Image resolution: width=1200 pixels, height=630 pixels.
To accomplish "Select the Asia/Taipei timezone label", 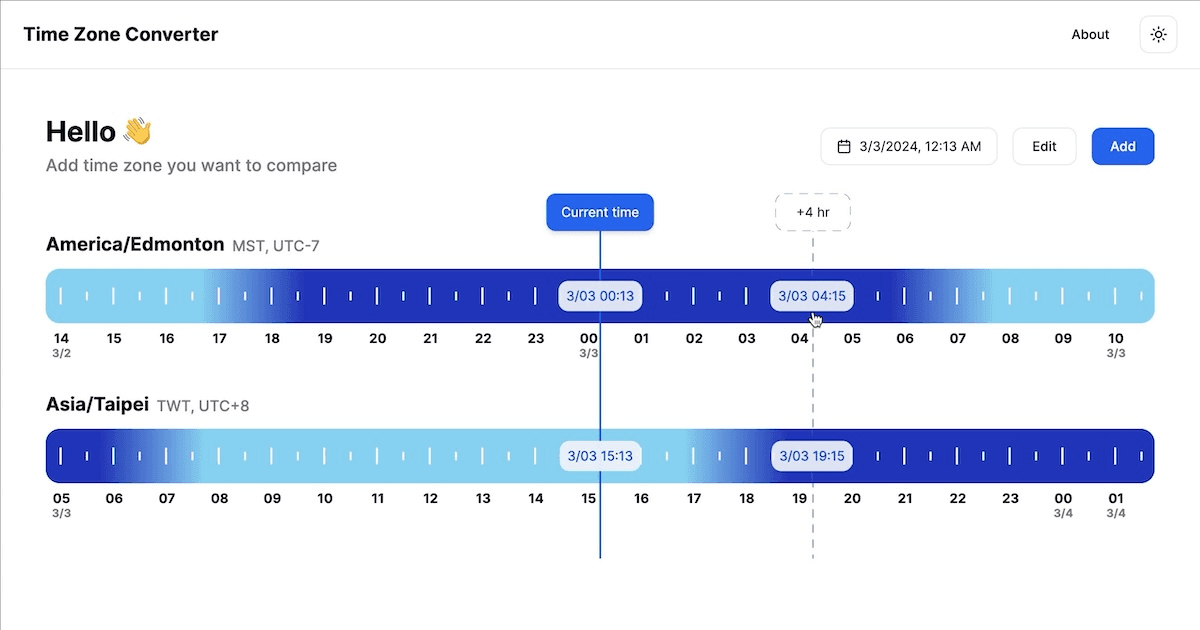I will 97,404.
